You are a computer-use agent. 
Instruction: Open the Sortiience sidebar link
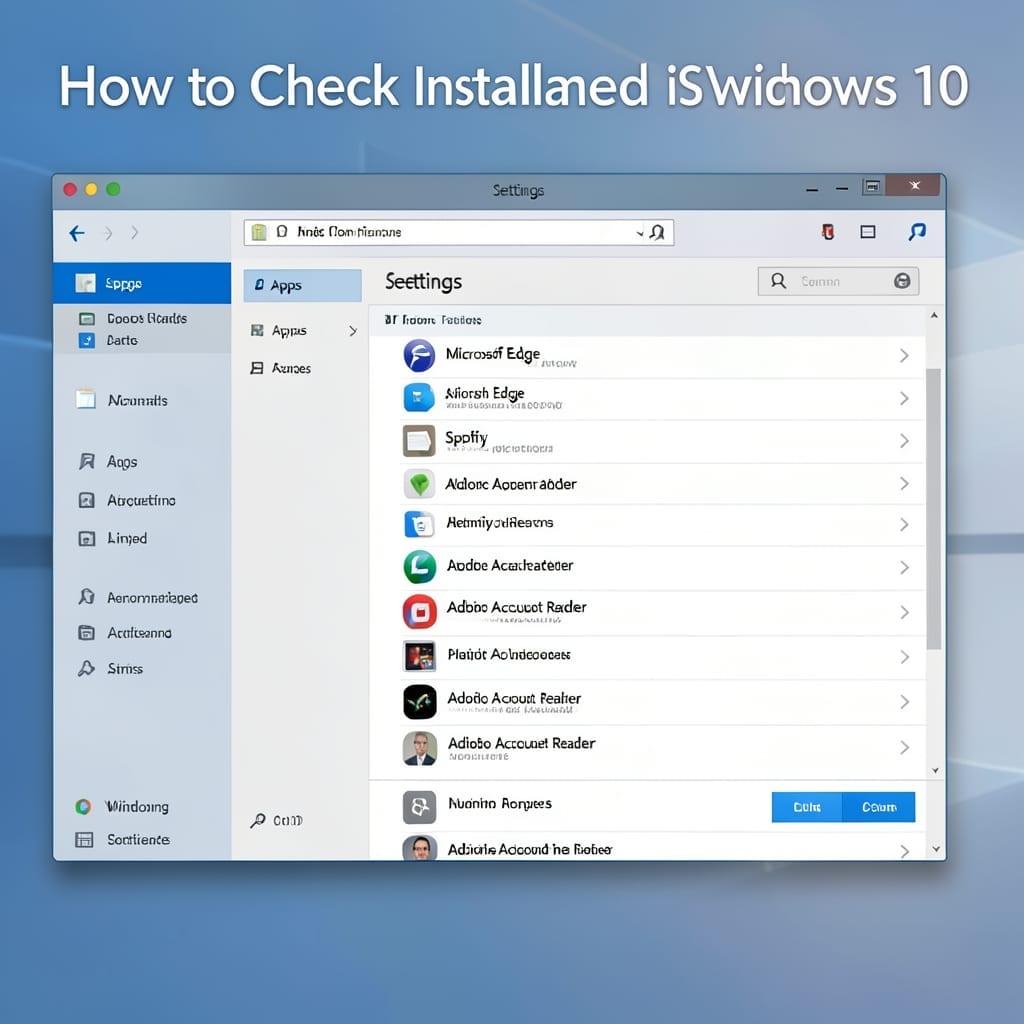[x=122, y=839]
